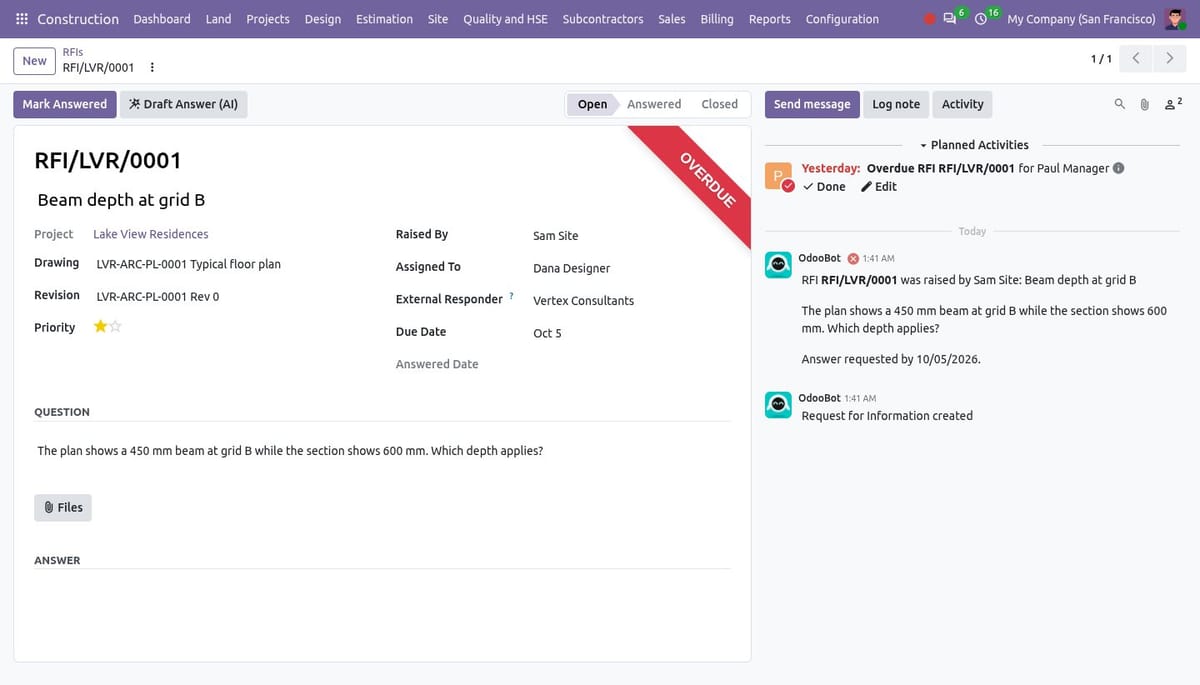Open the Projects menu
This screenshot has width=1200, height=685.
pos(268,19)
